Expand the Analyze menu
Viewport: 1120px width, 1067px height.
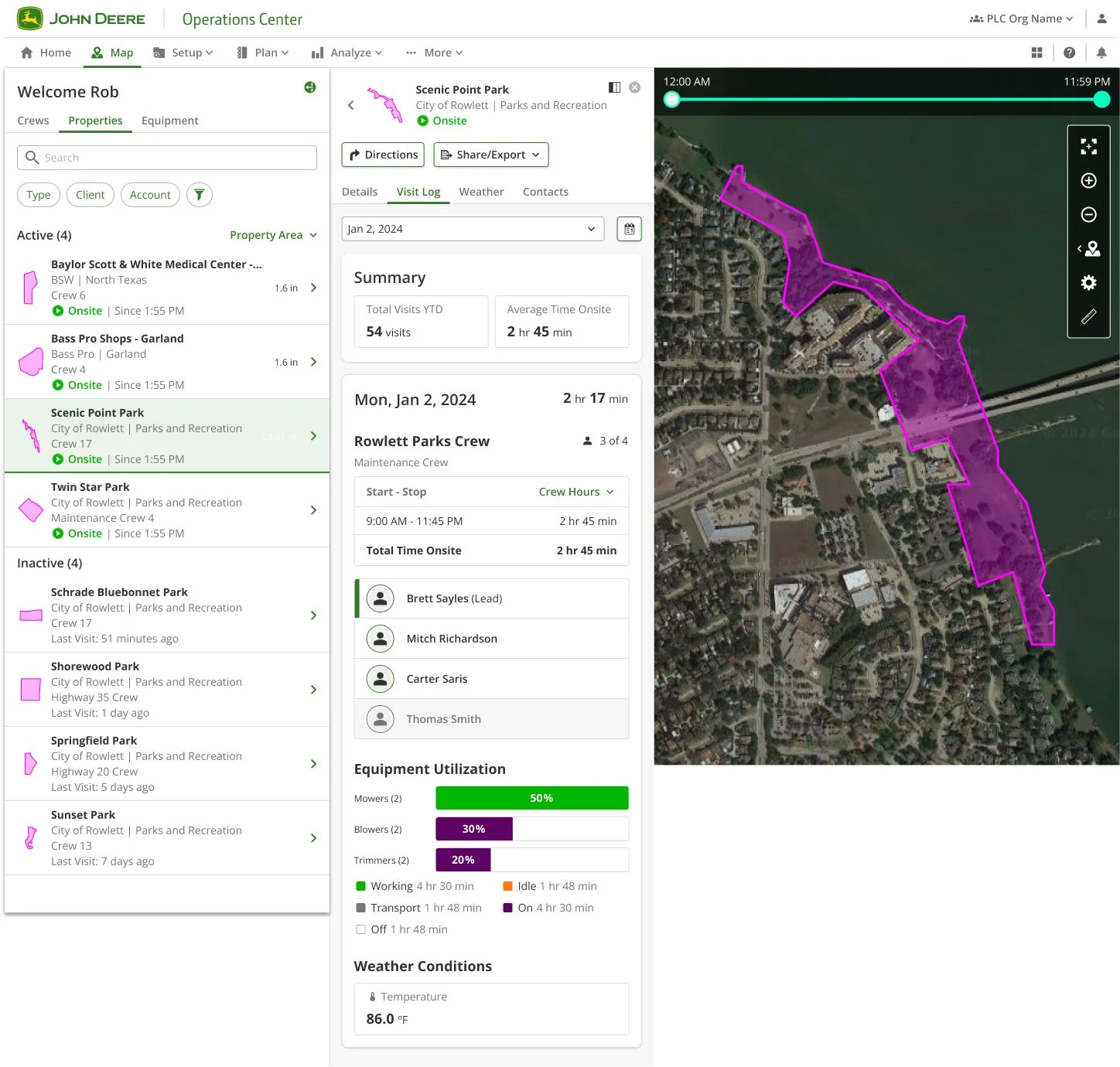pos(347,53)
